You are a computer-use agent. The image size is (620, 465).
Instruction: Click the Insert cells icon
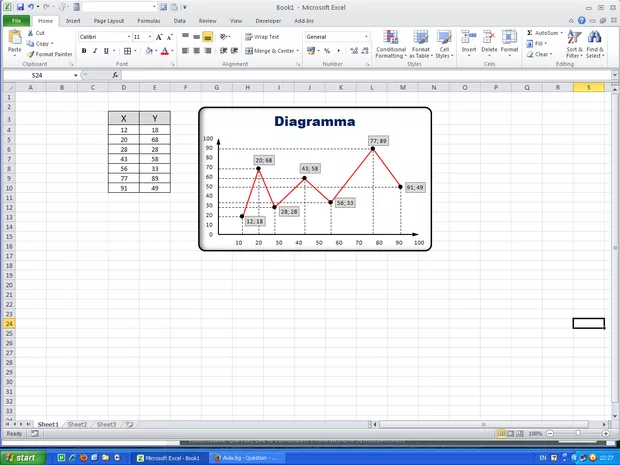point(469,38)
